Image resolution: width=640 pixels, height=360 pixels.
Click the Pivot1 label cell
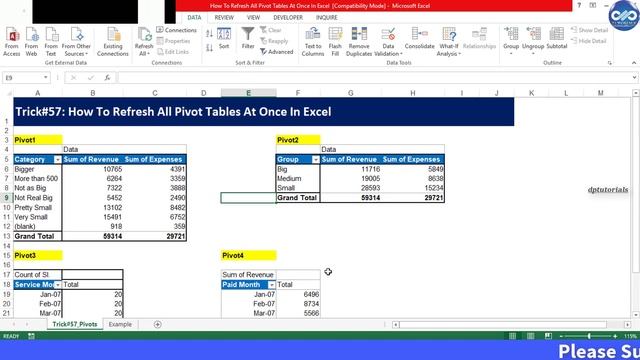click(x=38, y=140)
